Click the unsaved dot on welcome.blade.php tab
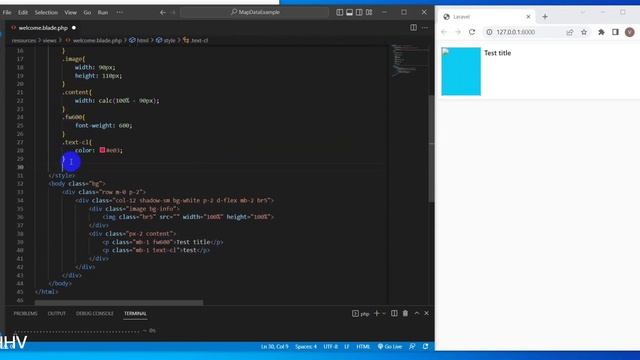Viewport: 640px width, 360px height. pyautogui.click(x=74, y=28)
